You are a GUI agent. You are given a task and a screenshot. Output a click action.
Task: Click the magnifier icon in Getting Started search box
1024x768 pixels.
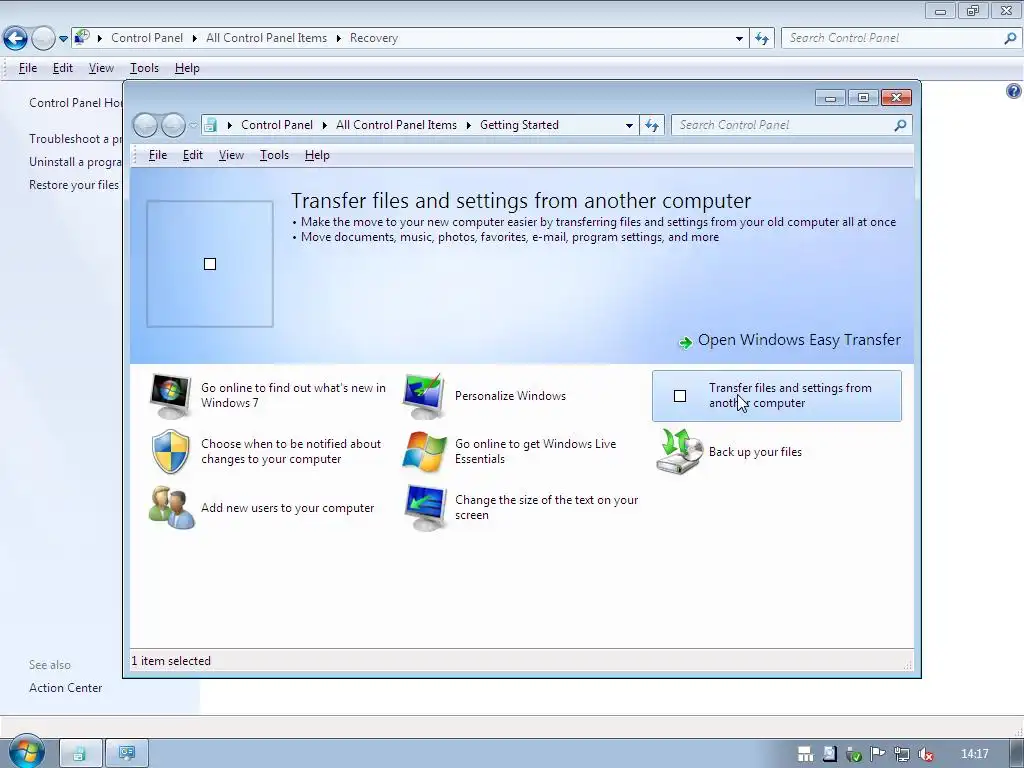click(901, 125)
